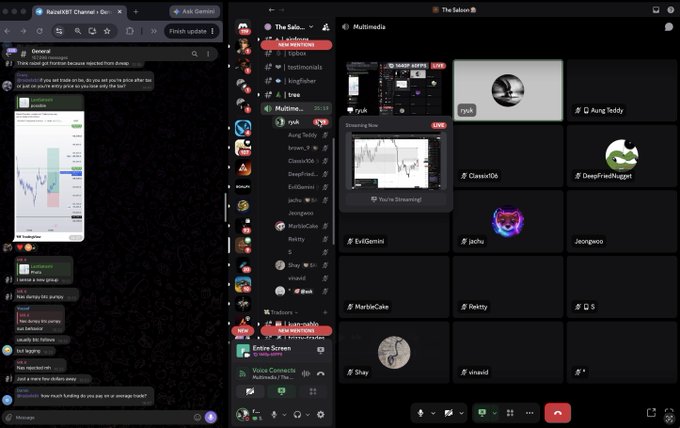680x428 pixels.
Task: Toggle noise suppression in voice panel
Action: tap(306, 373)
